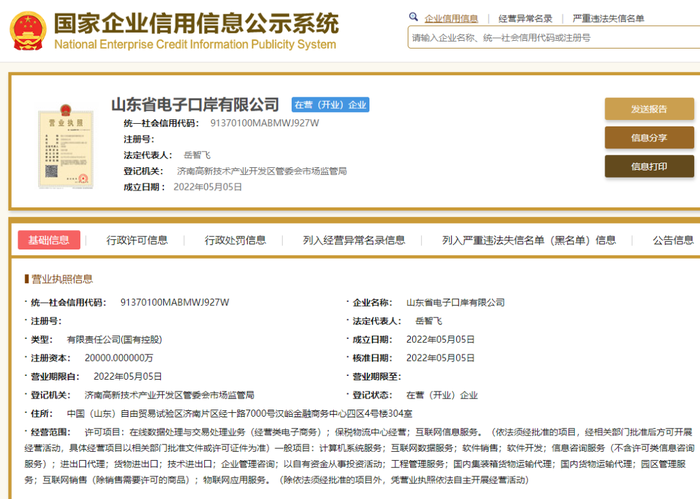
Task: Click the 营业执照信息 section heading
Action: 62,279
